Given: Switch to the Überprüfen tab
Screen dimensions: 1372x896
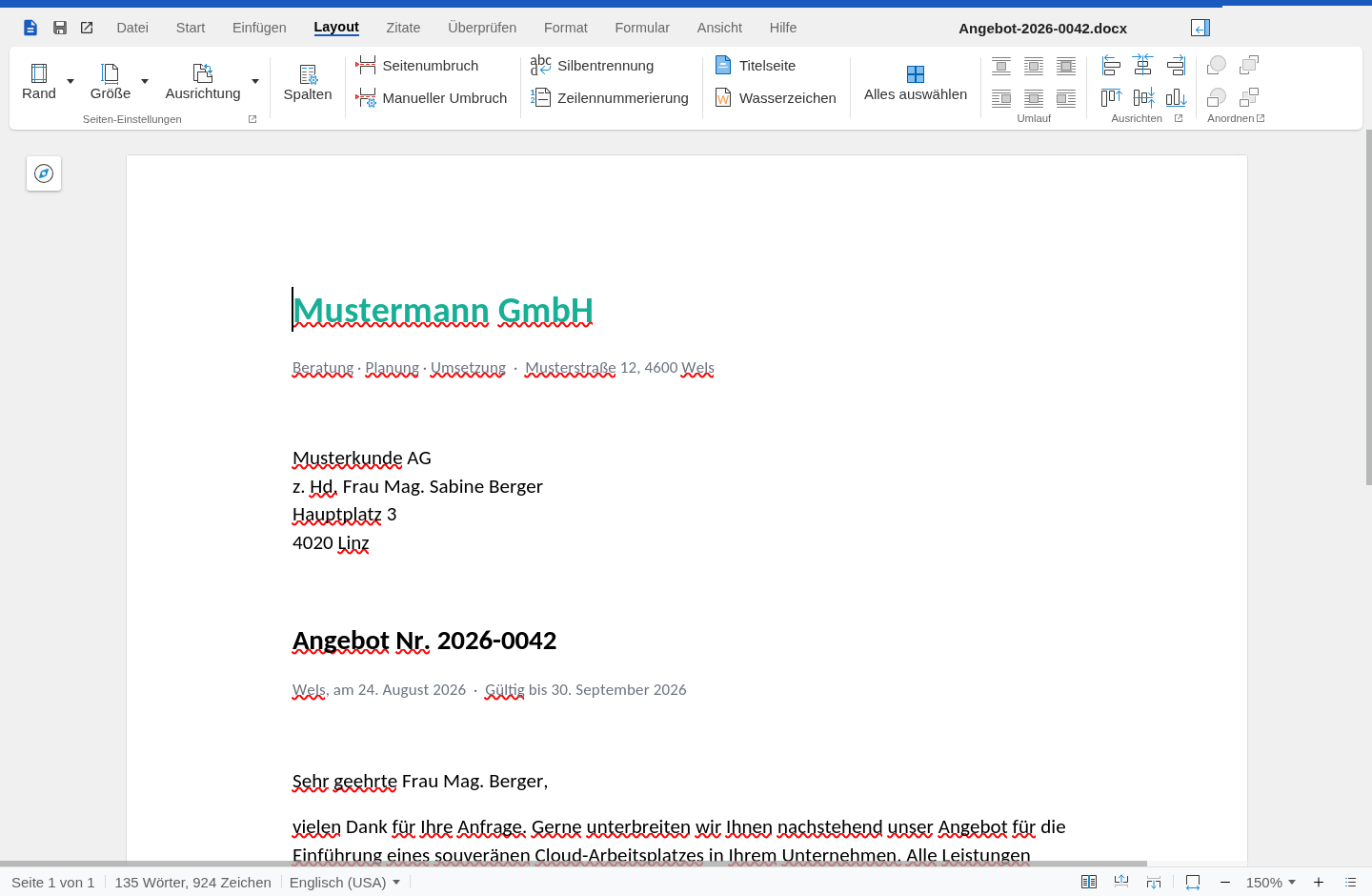Looking at the screenshot, I should (482, 28).
